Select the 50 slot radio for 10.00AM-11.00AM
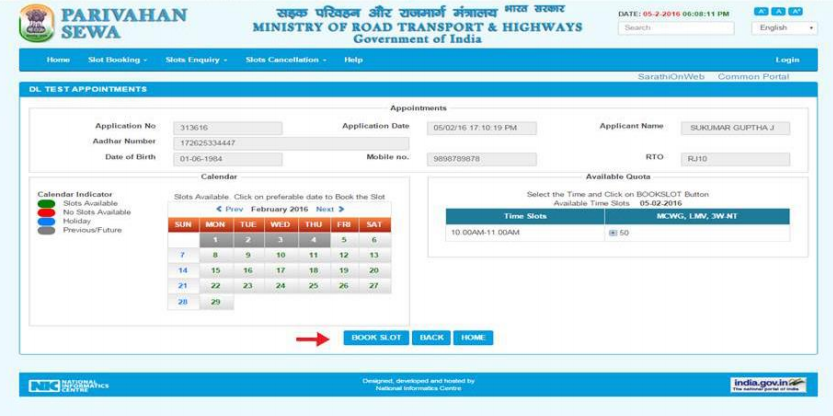 point(613,233)
